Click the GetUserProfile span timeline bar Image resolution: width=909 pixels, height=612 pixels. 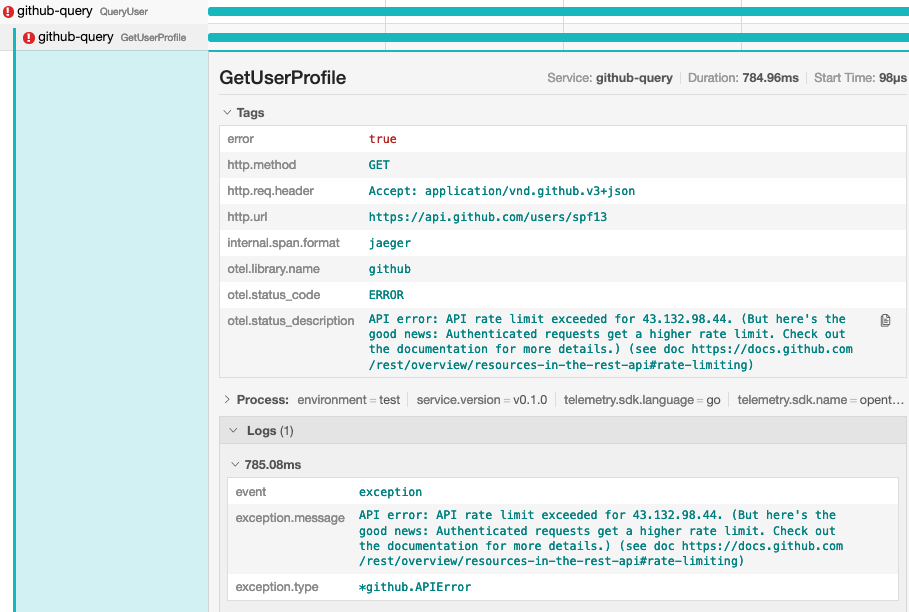pos(557,38)
